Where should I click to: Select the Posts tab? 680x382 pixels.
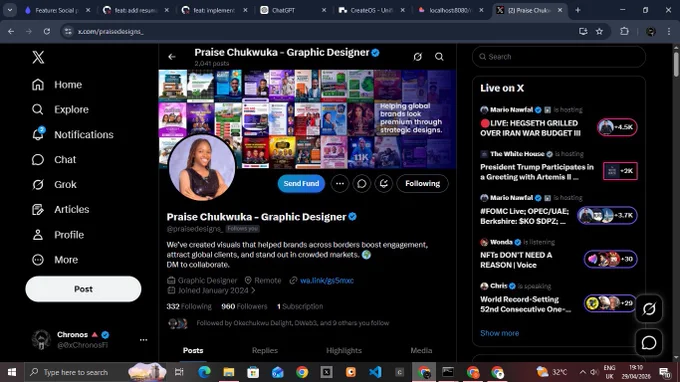[193, 350]
